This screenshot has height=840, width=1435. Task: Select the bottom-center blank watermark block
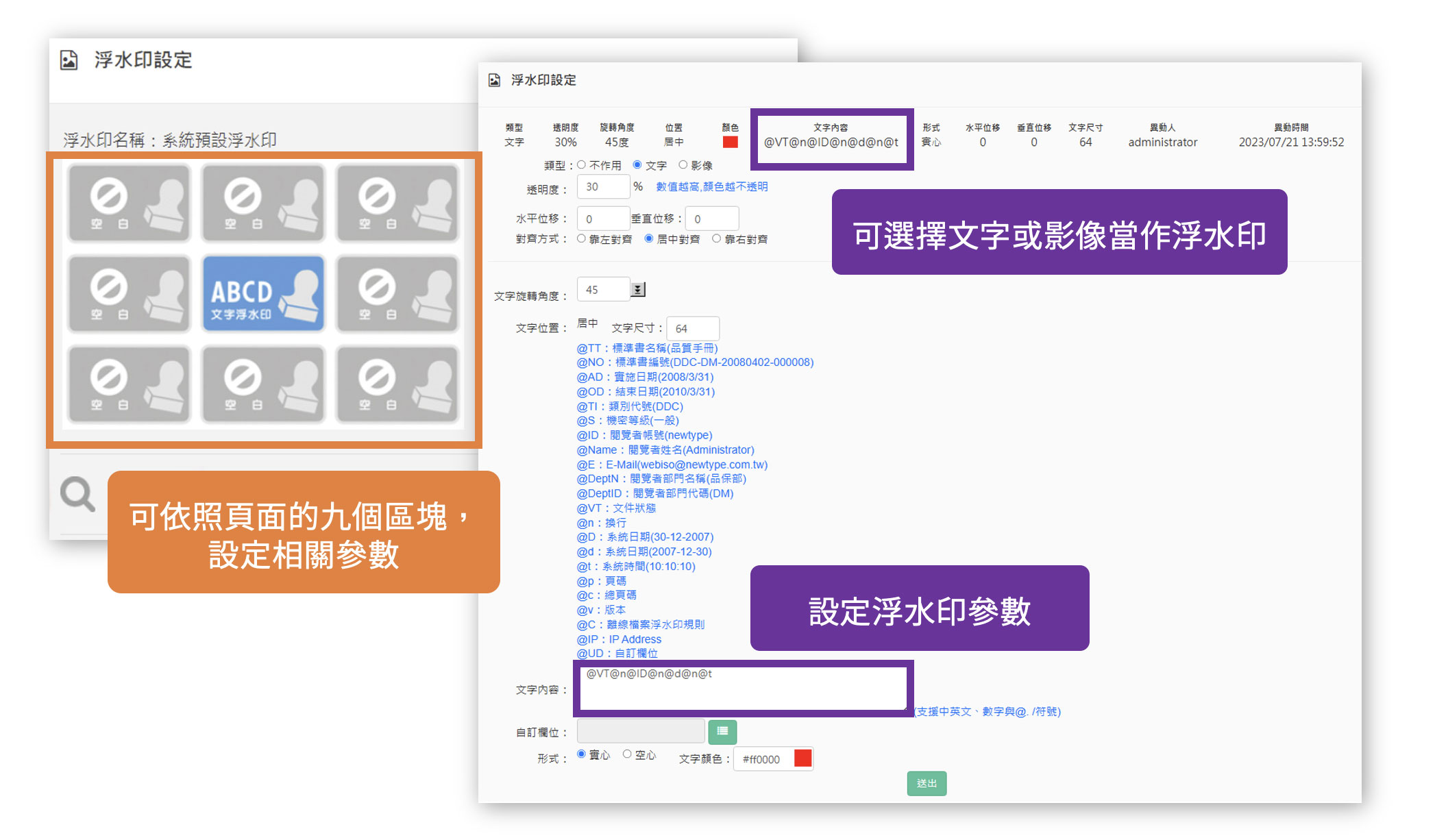[263, 384]
